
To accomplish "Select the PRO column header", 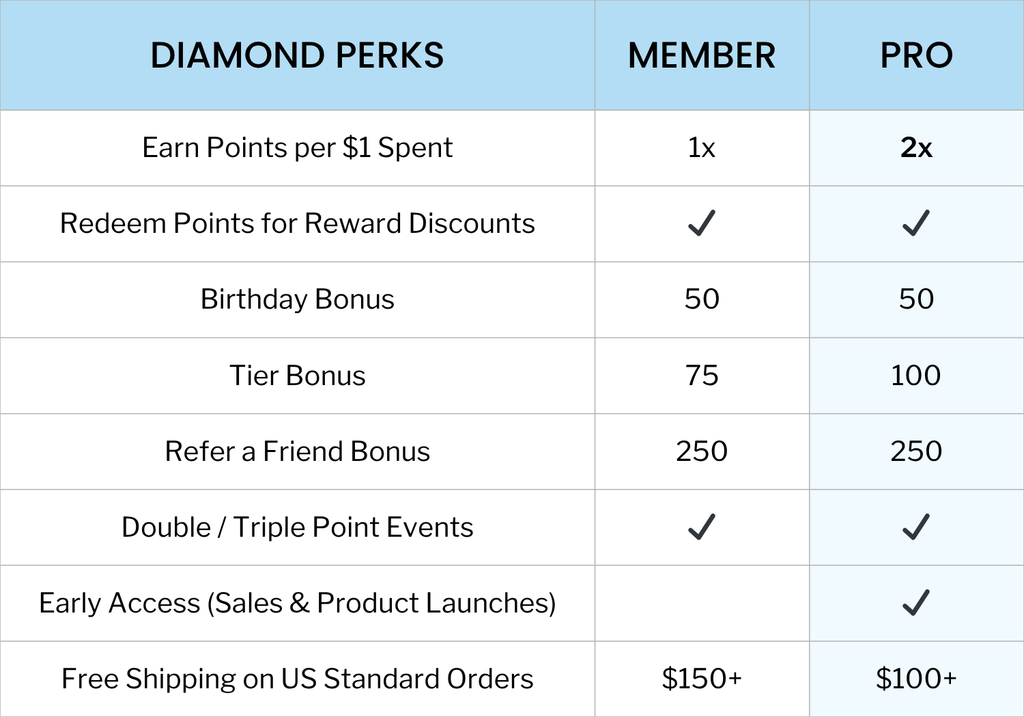I will (916, 56).
